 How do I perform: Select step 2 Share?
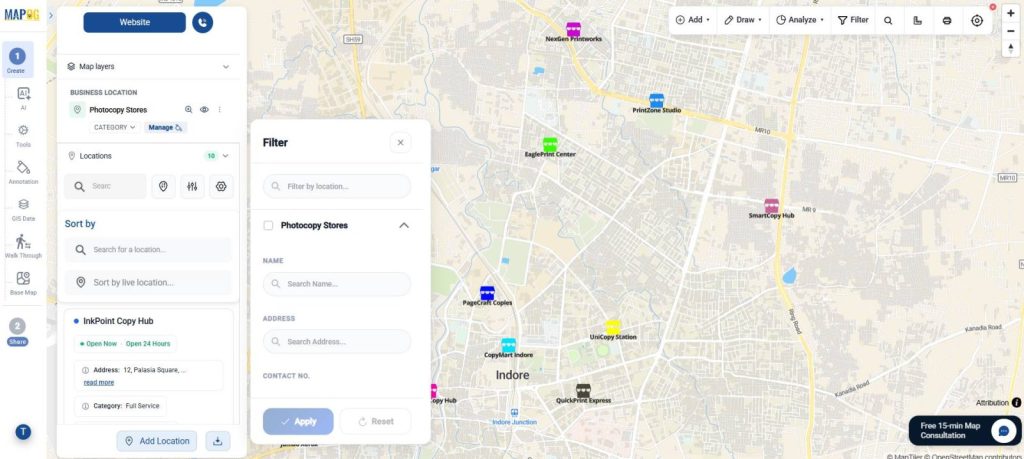click(17, 332)
